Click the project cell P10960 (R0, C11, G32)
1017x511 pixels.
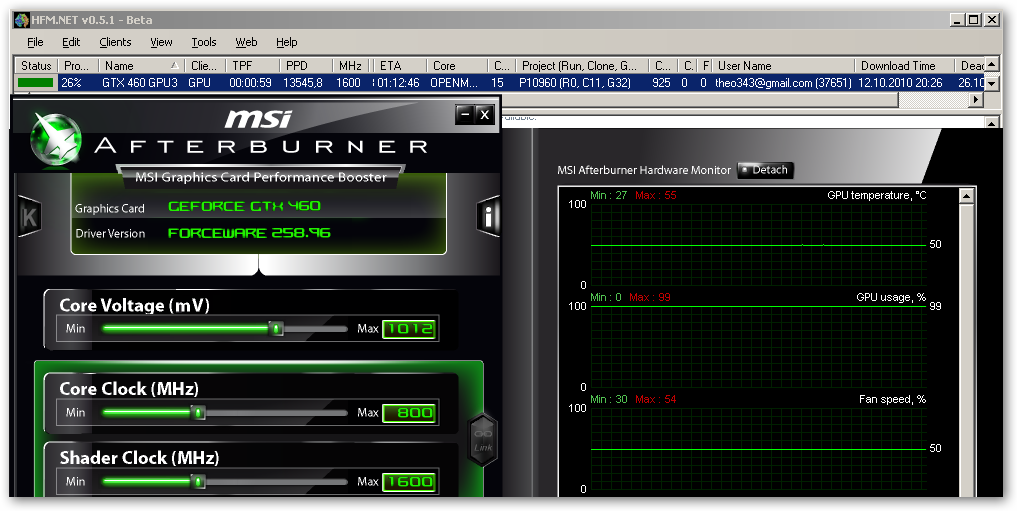[575, 83]
